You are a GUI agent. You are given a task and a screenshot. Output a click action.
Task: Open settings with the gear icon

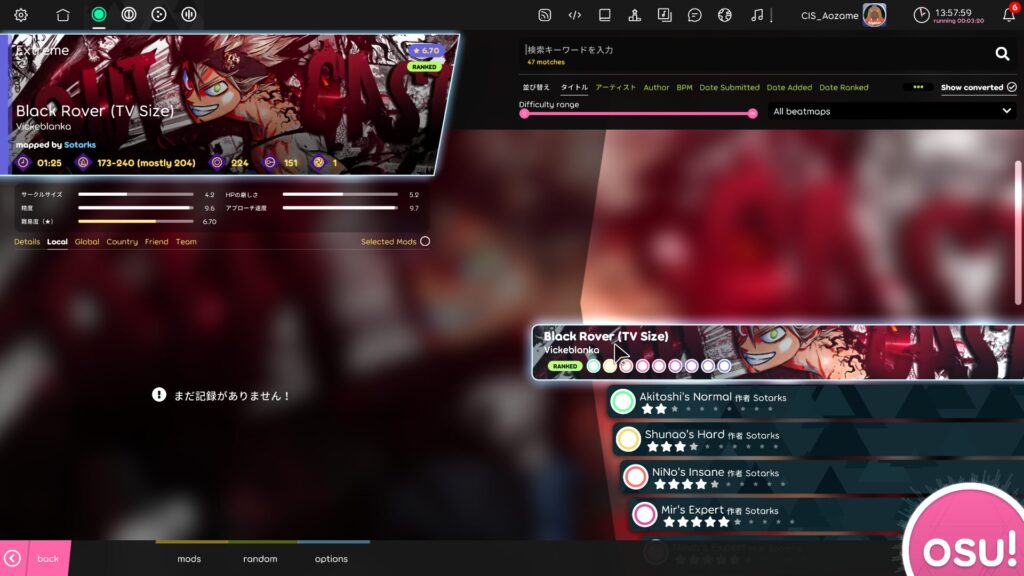[x=21, y=15]
